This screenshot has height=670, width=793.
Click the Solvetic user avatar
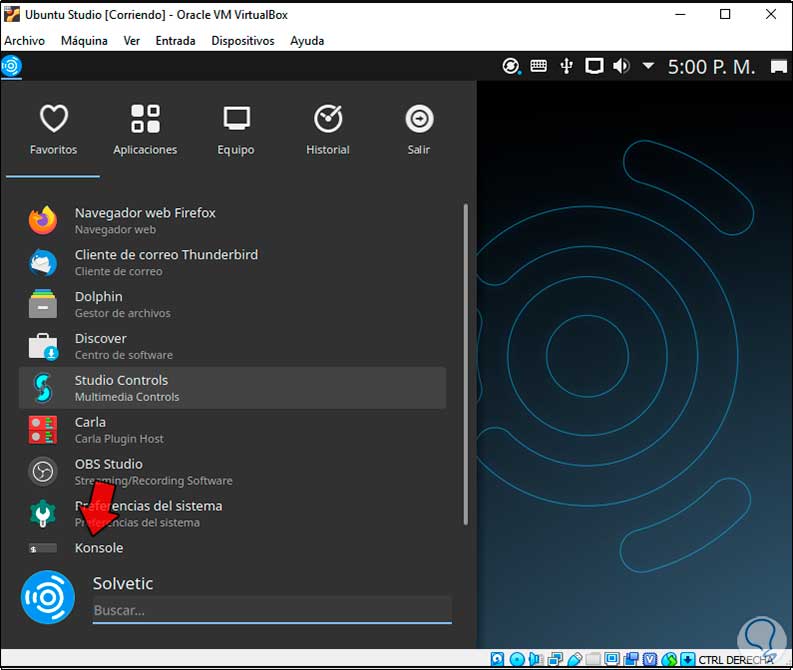click(48, 597)
